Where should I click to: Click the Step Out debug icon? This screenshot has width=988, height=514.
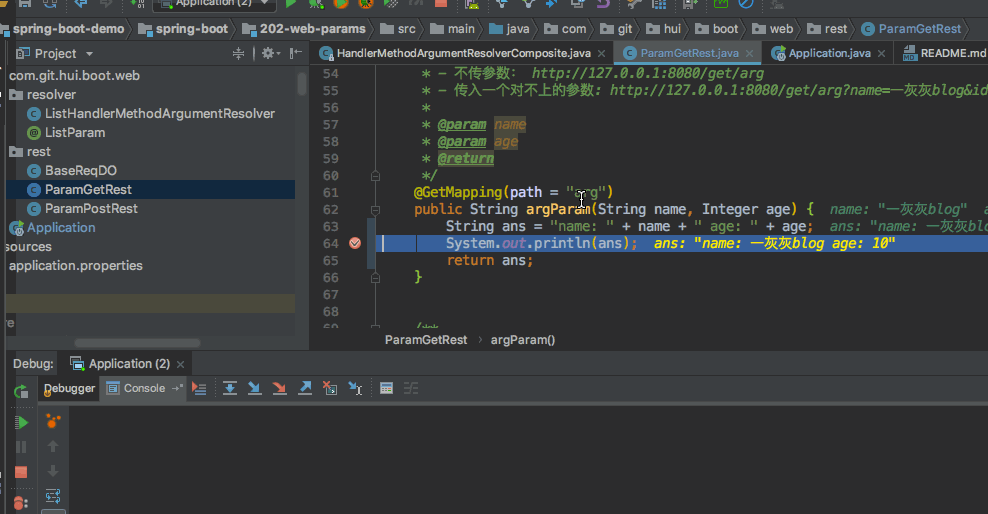(x=305, y=388)
